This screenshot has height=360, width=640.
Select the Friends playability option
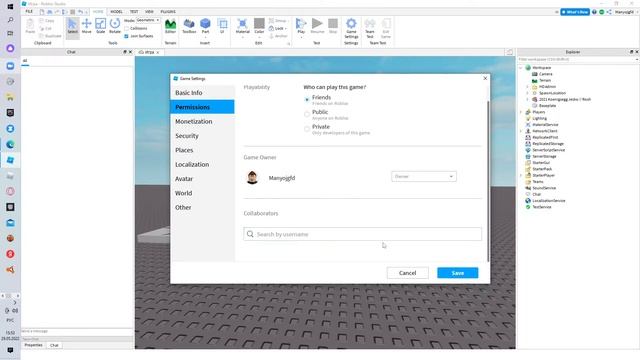[x=307, y=99]
